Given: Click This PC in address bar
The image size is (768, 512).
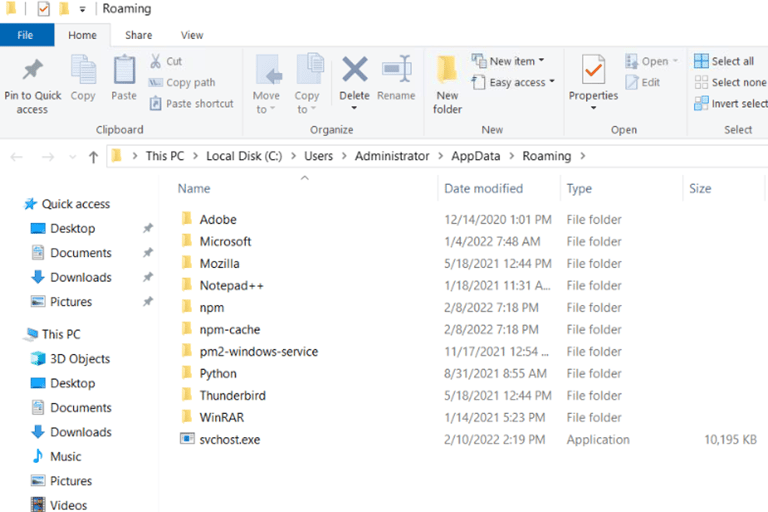Looking at the screenshot, I should (165, 156).
